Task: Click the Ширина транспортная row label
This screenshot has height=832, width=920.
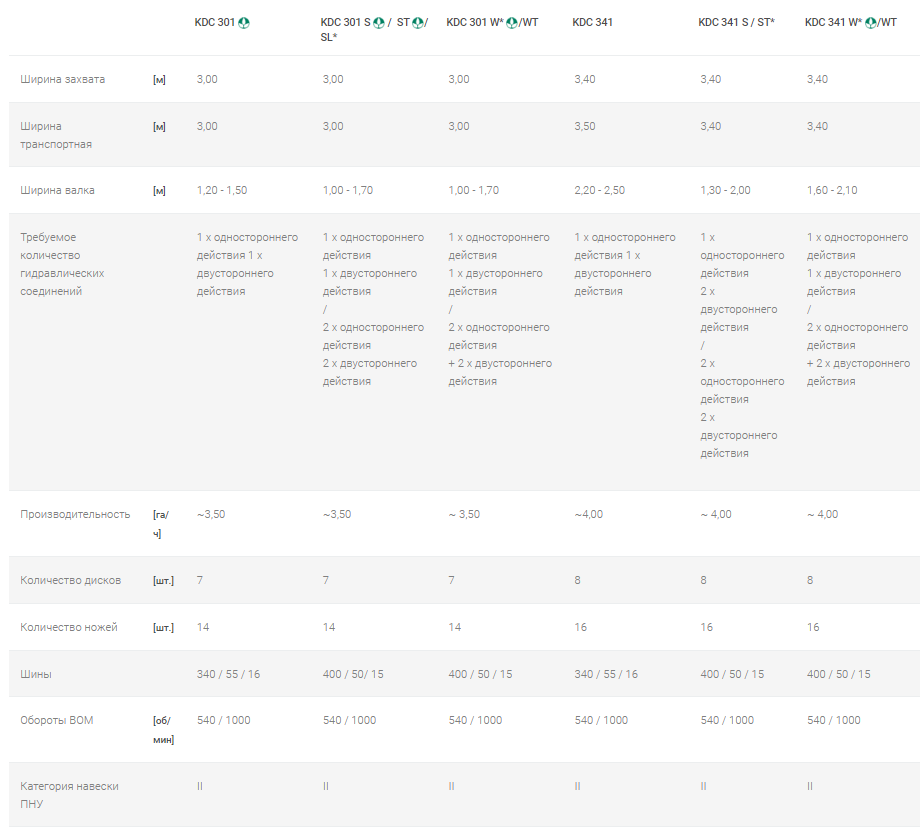Action: [56, 135]
